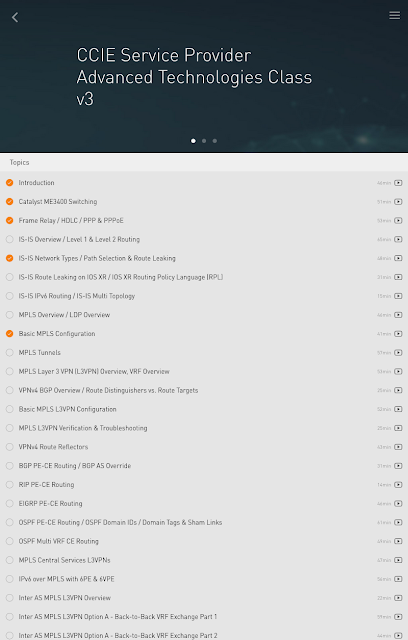Select 'MPLS L3VPN Verification & Troubleshooting' text

coord(83,428)
